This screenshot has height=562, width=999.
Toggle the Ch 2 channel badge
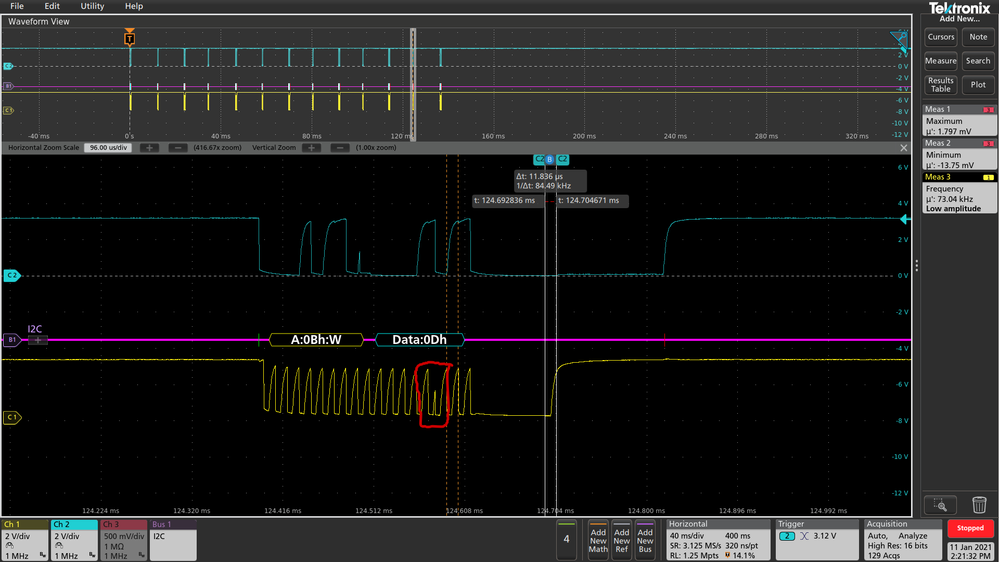pos(74,539)
